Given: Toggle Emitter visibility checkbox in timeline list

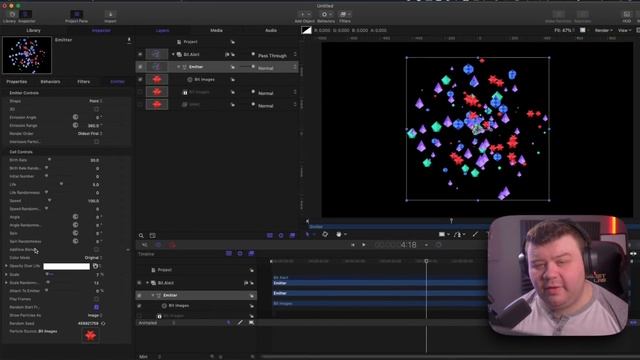Looking at the screenshot, I should pyautogui.click(x=139, y=295).
